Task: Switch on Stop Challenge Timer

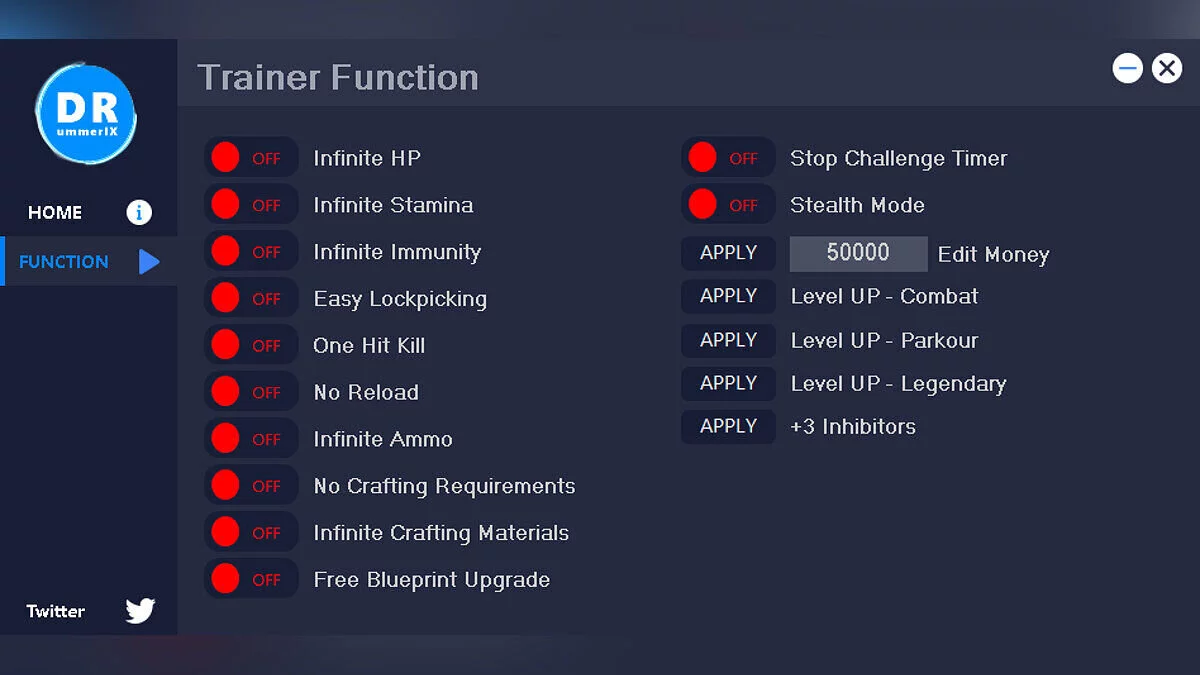Action: coord(728,158)
